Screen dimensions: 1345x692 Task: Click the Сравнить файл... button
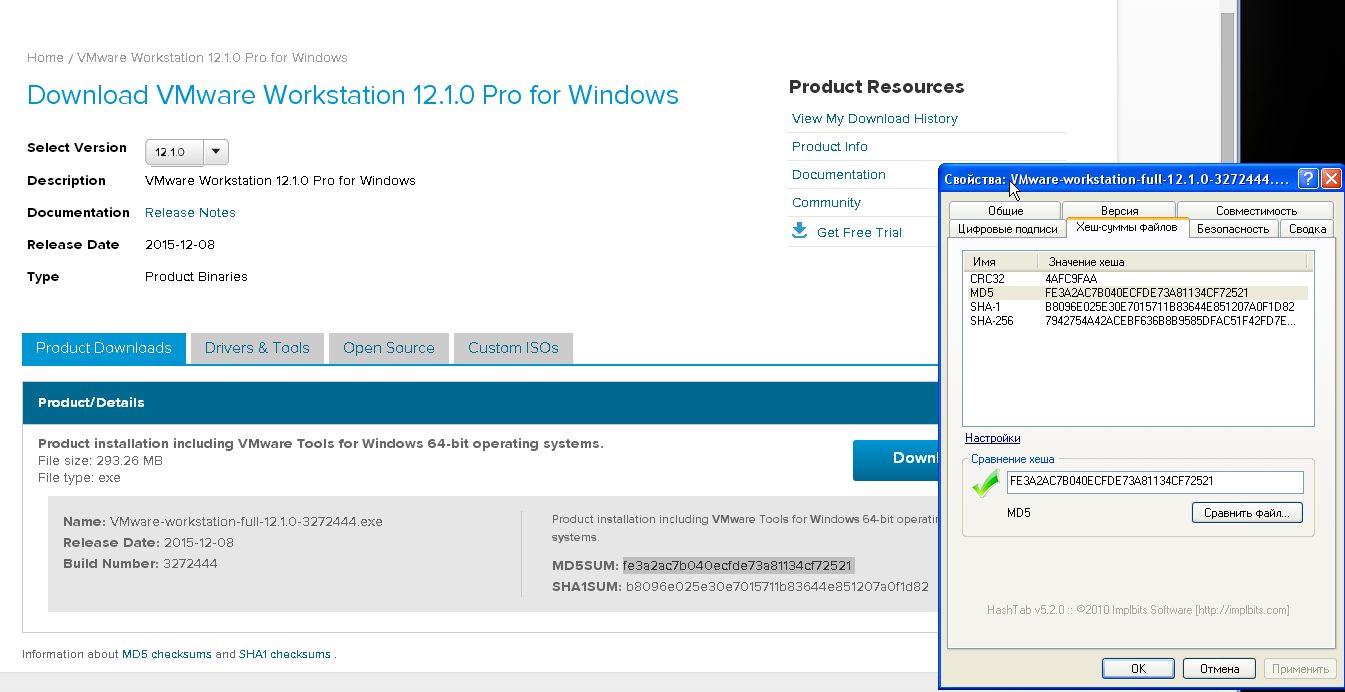click(1246, 513)
